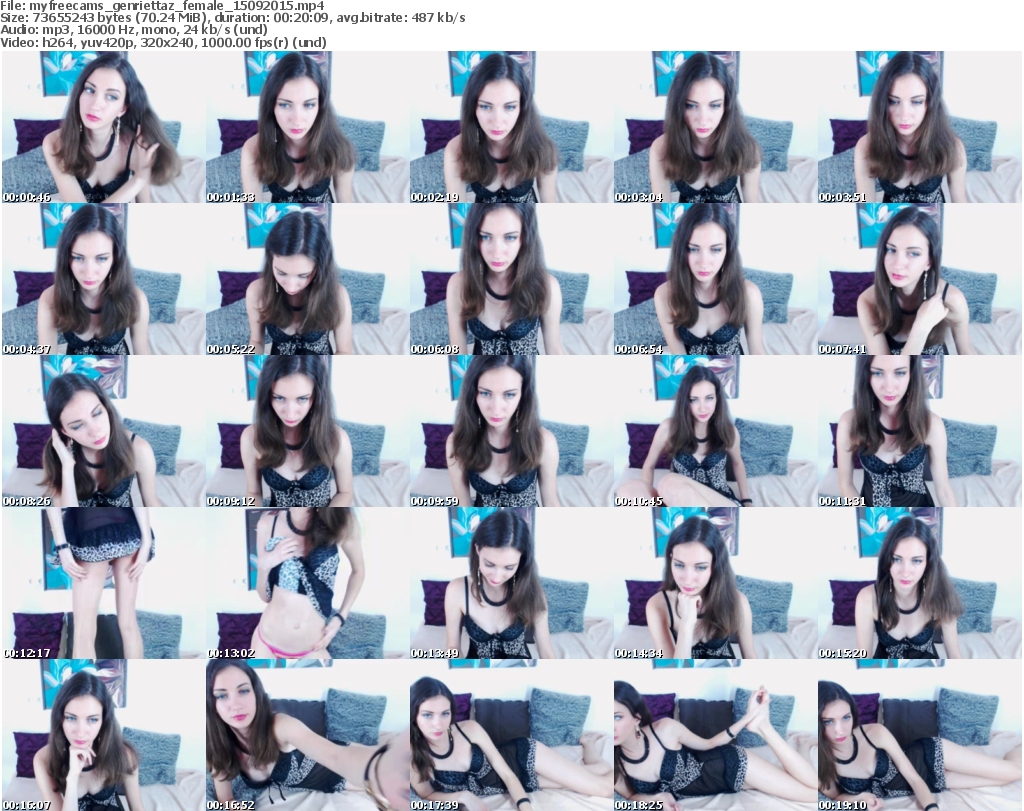Image resolution: width=1024 pixels, height=811 pixels.
Task: Select the thumbnail frame stamped 00:08:26
Action: tap(103, 431)
